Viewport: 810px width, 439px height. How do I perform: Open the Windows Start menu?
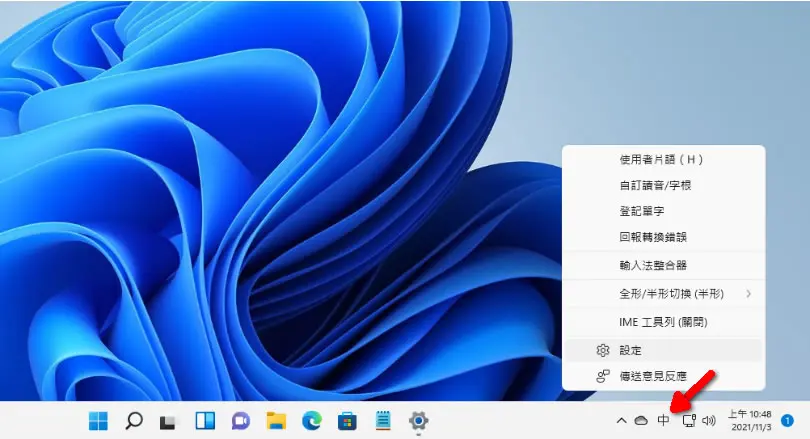click(98, 421)
